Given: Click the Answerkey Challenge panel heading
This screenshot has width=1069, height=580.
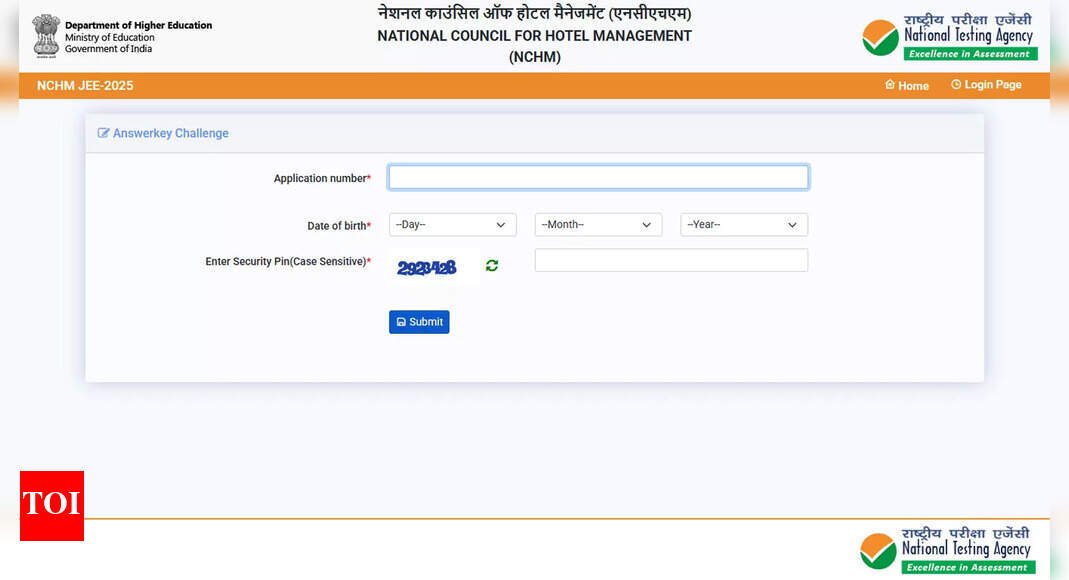Looking at the screenshot, I should [x=170, y=133].
